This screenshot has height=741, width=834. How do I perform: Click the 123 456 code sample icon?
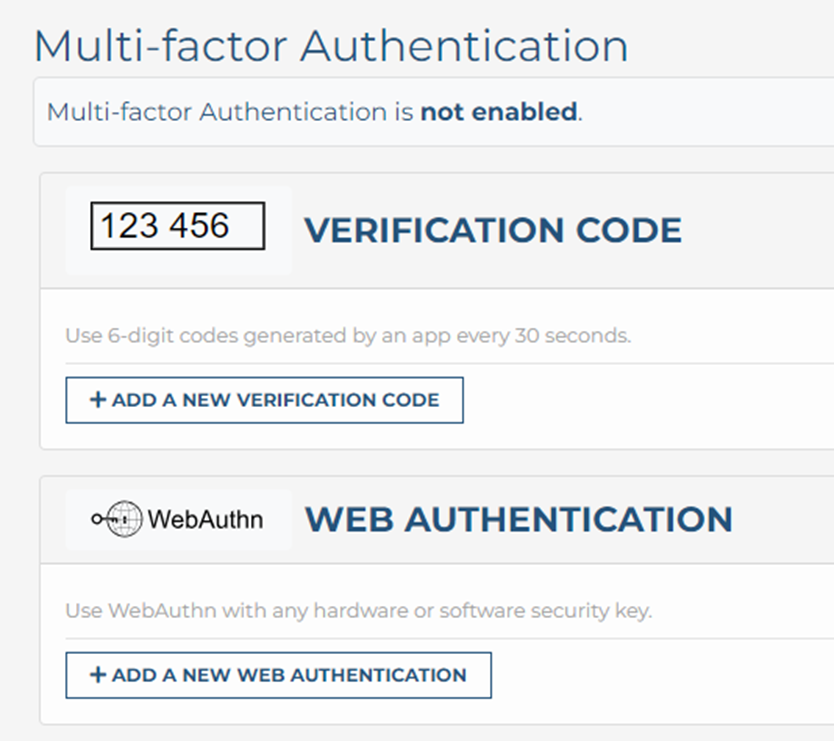(x=177, y=226)
